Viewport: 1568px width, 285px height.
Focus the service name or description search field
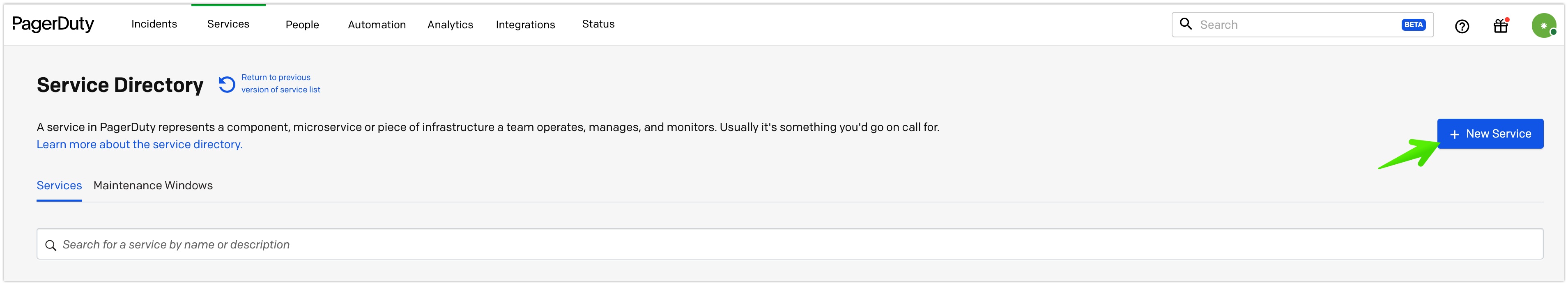(789, 244)
